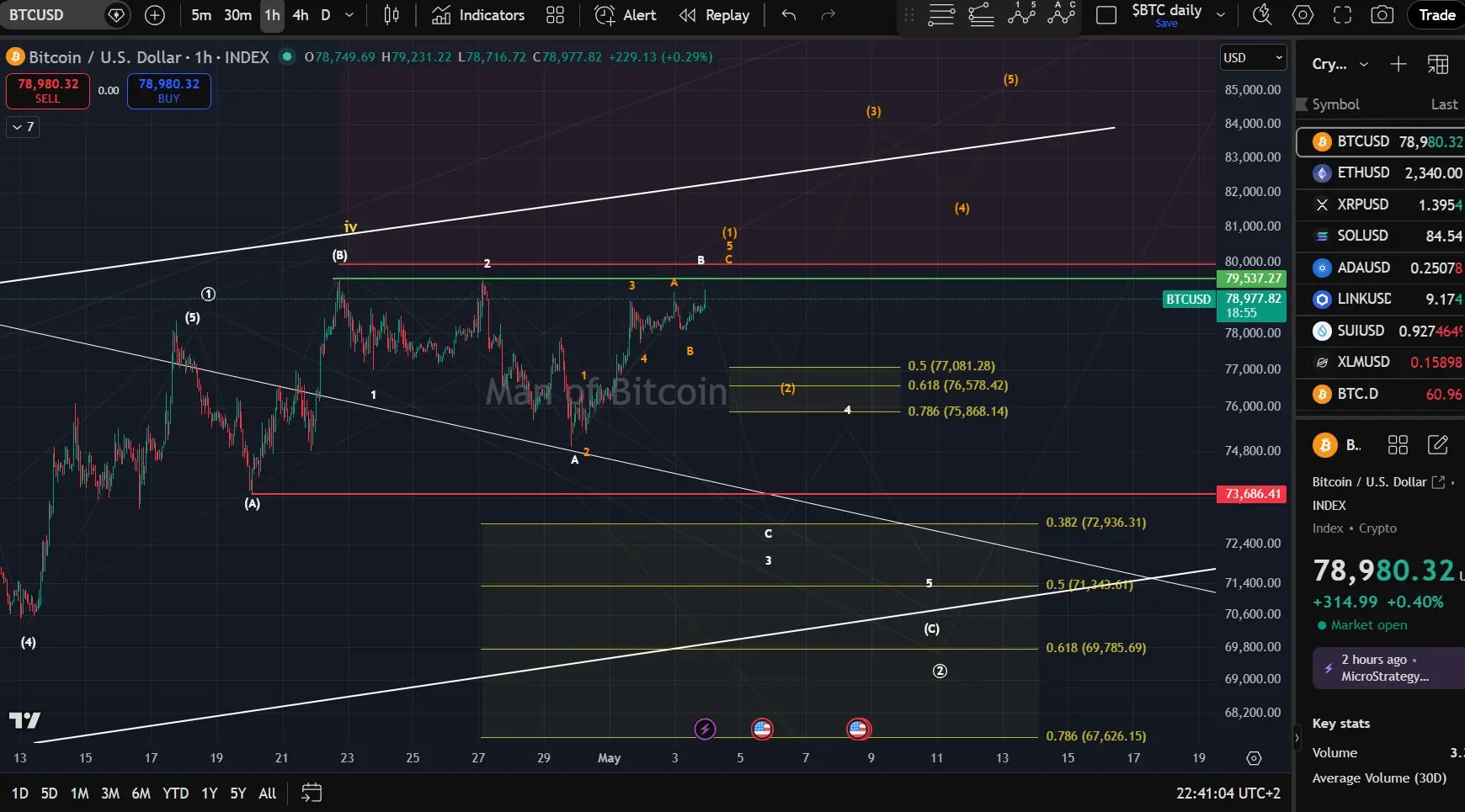Switch the chart to fullscreen mode

[1342, 15]
